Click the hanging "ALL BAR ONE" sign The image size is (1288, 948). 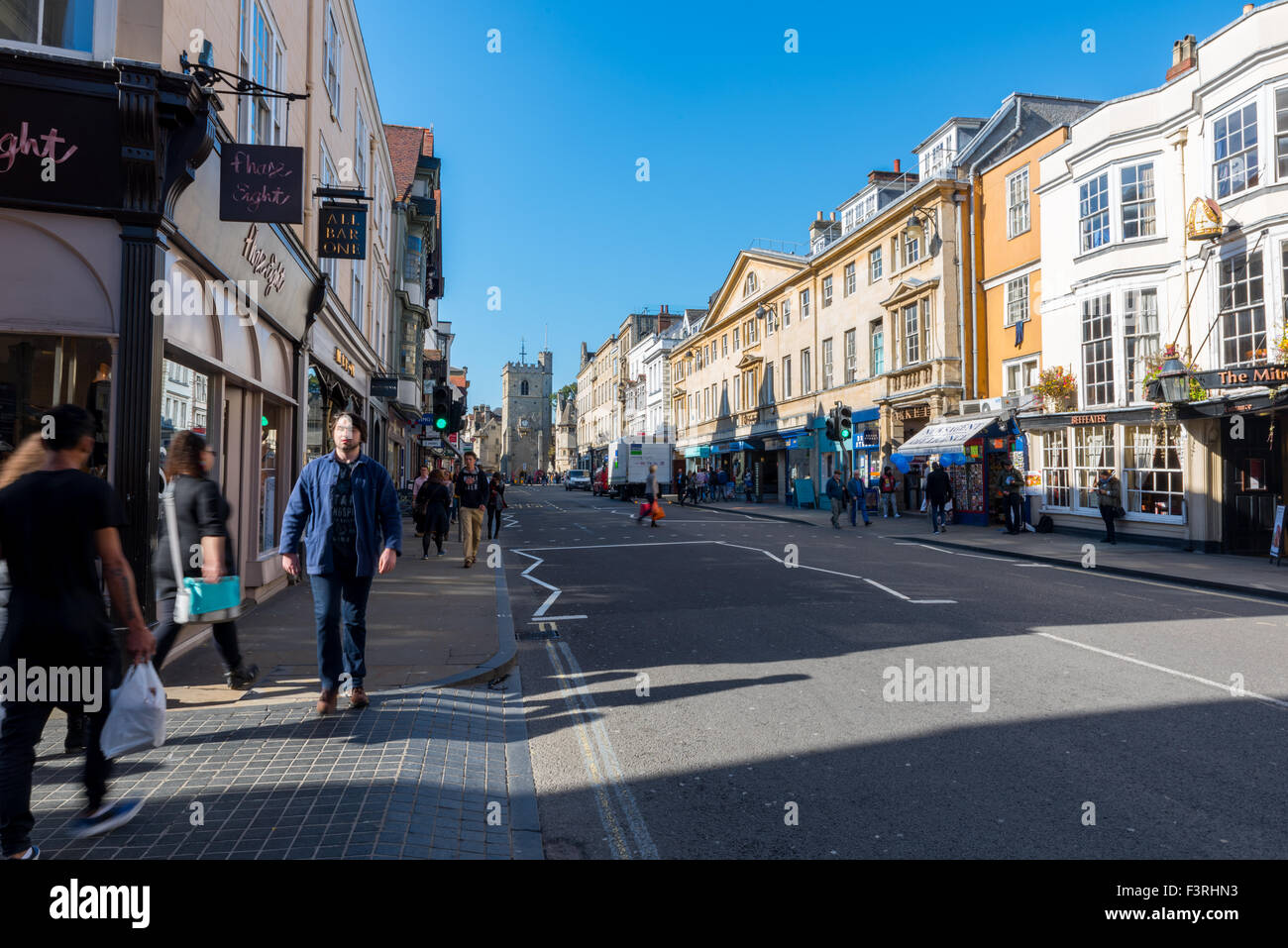342,231
